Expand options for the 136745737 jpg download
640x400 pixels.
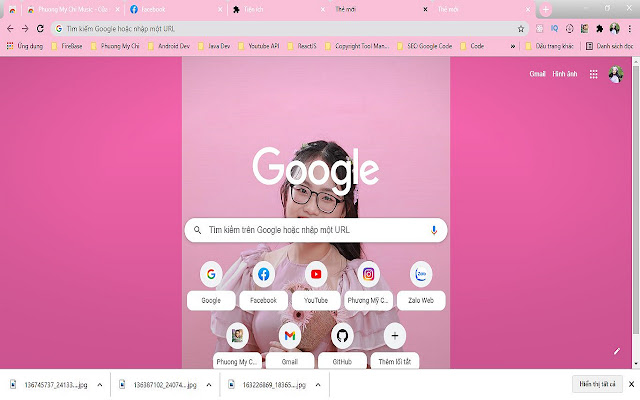point(98,384)
